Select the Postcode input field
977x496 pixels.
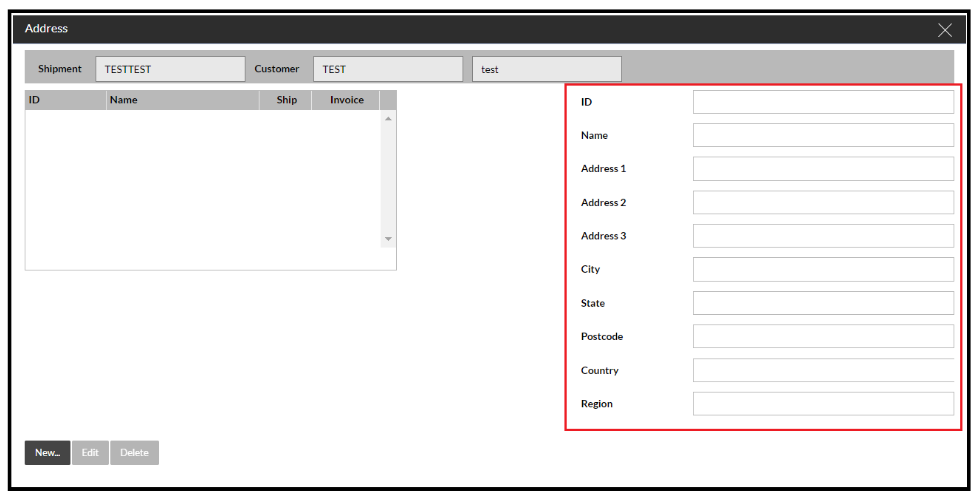pos(822,337)
